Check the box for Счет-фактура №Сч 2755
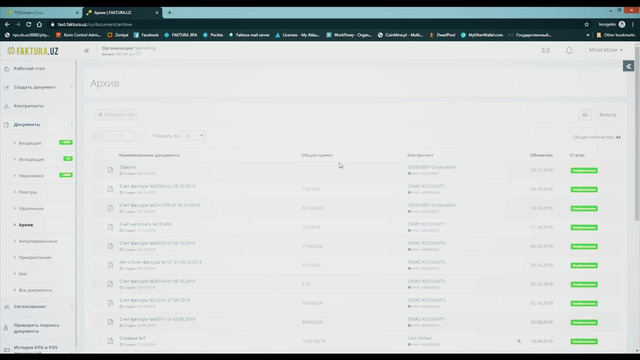This screenshot has width=640, height=360. pyautogui.click(x=98, y=208)
